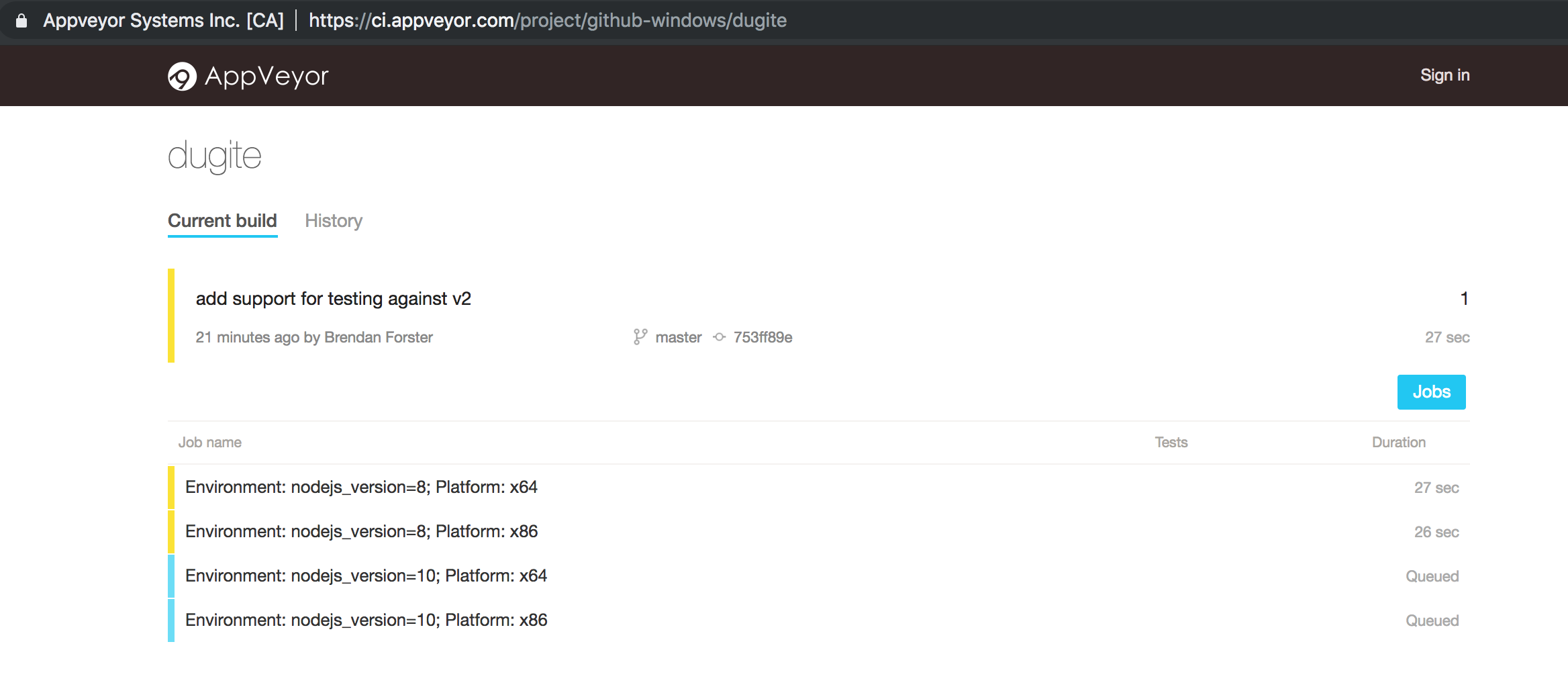Open the commit hash 753ff89e
The width and height of the screenshot is (1568, 689).
(762, 337)
